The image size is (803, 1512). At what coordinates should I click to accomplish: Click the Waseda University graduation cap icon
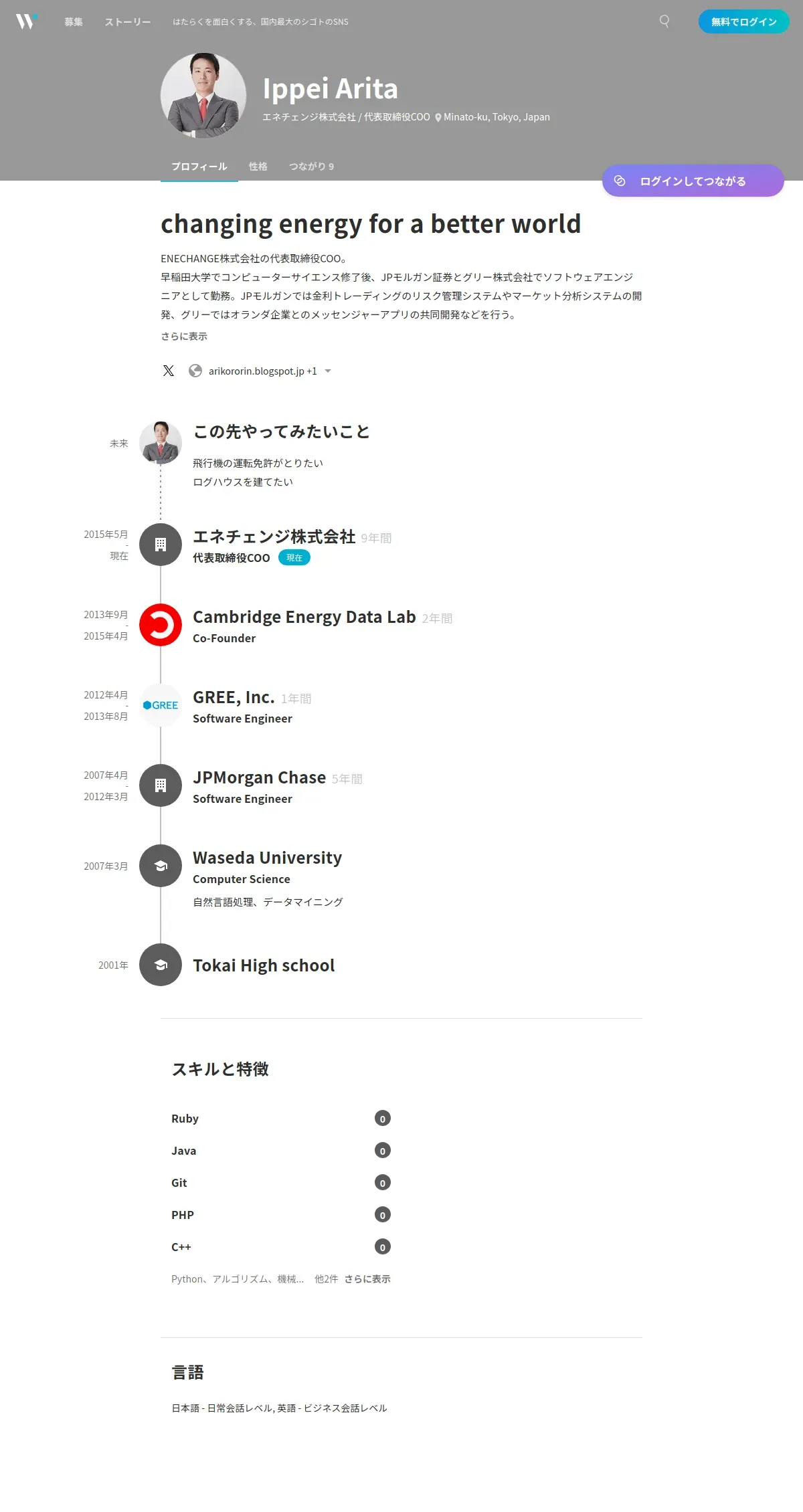tap(161, 866)
